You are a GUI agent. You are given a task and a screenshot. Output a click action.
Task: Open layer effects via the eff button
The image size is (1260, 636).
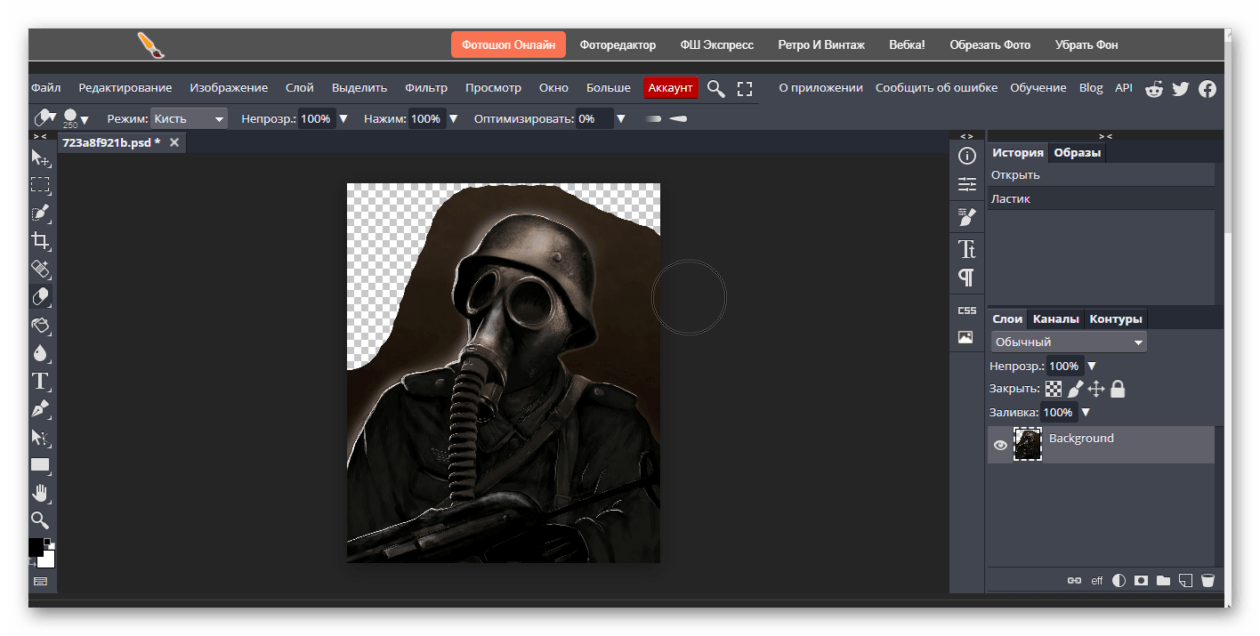1096,580
